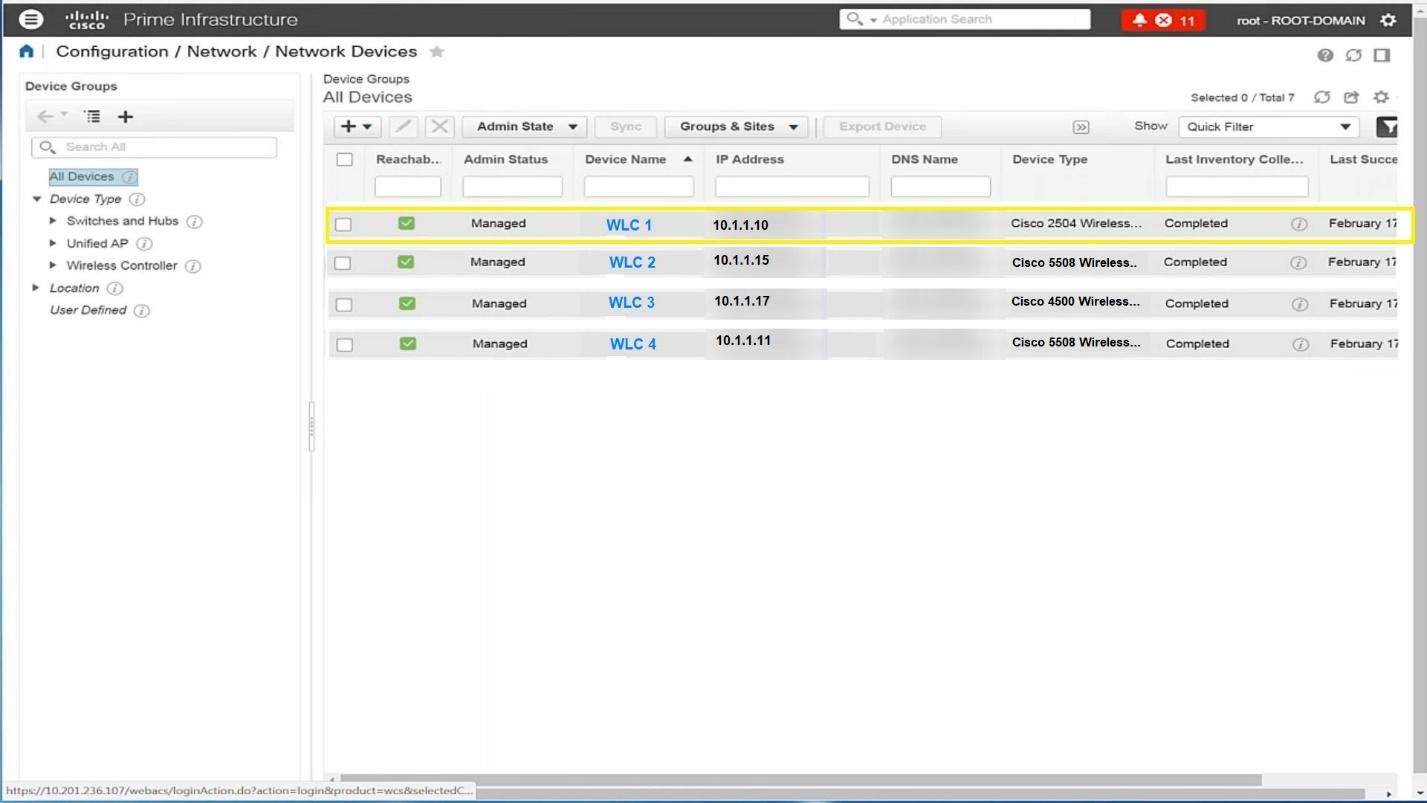Screen dimensions: 1427x803
Task: Click the export/share icon near Total 7
Action: coord(1351,97)
